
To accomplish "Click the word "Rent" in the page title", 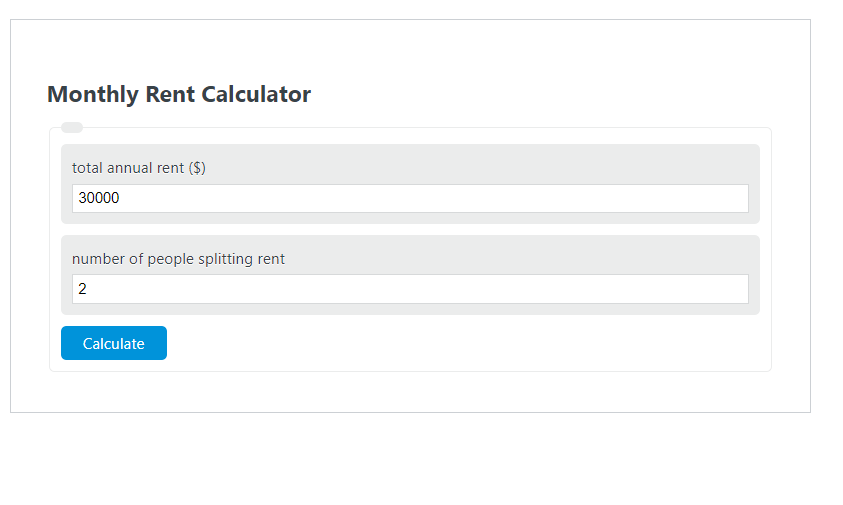I will pos(171,95).
